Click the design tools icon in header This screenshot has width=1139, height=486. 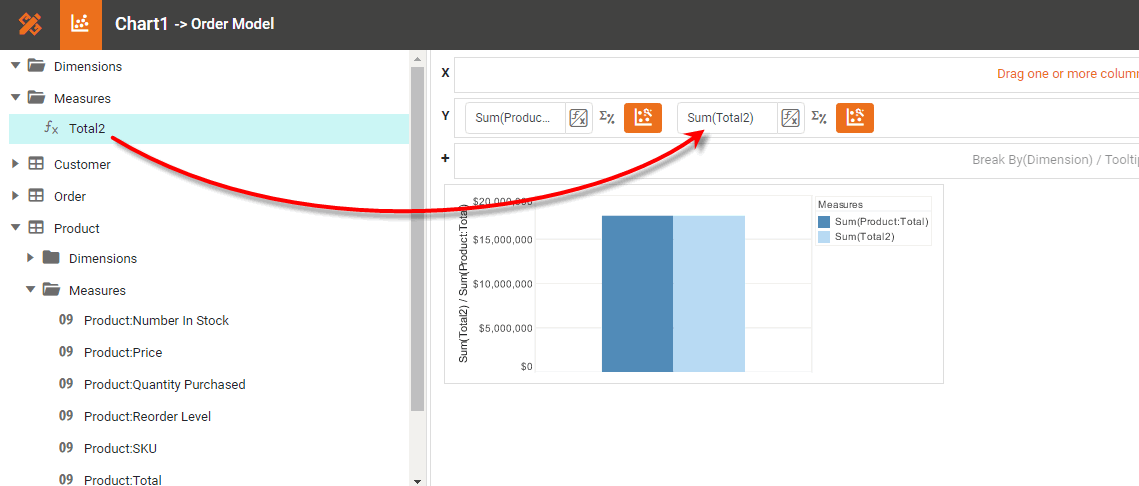coord(30,24)
